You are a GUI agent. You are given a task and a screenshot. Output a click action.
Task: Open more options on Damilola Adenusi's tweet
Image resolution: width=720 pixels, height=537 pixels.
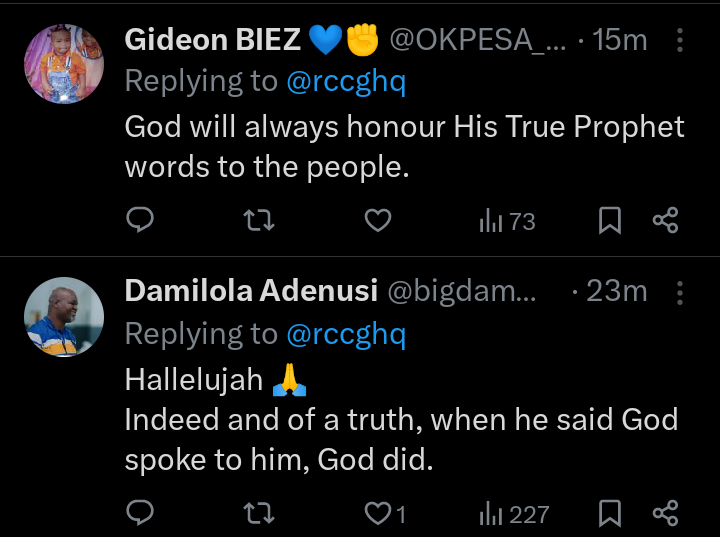coord(680,293)
